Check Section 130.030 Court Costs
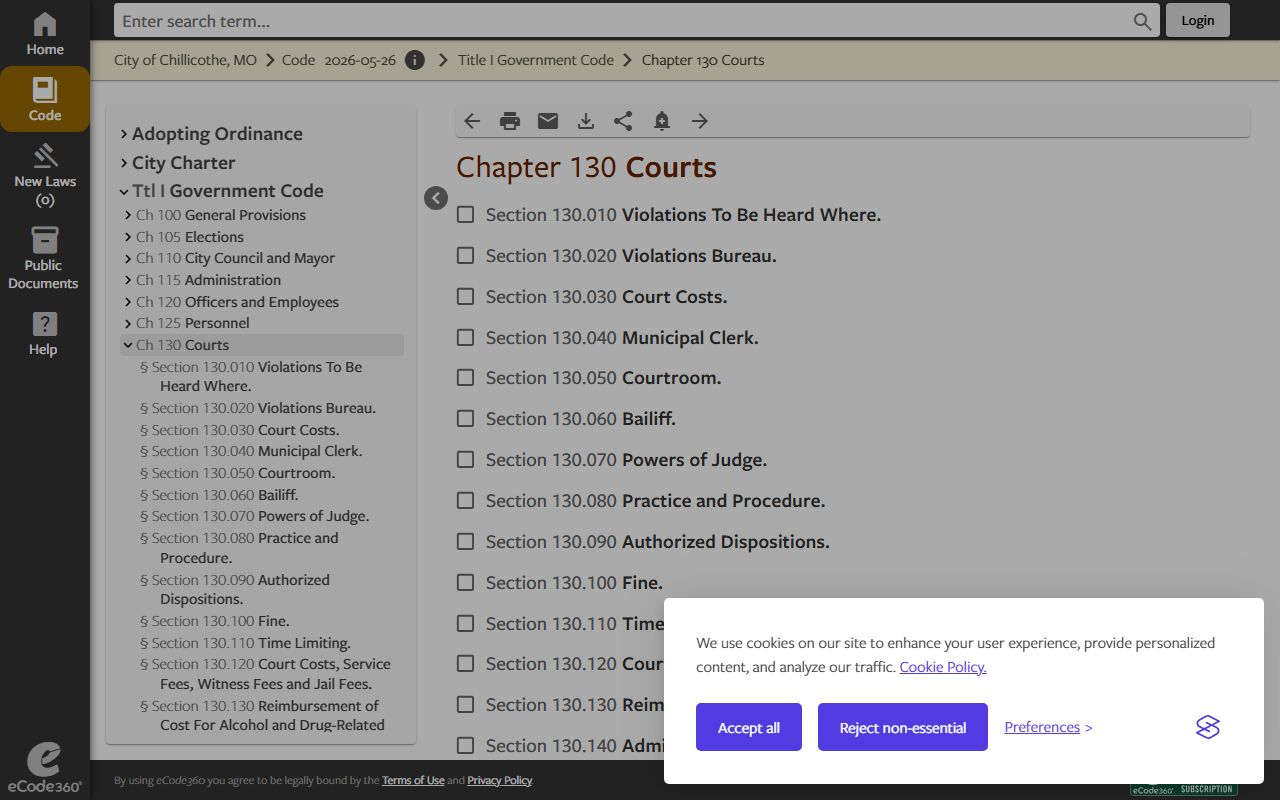 click(465, 297)
